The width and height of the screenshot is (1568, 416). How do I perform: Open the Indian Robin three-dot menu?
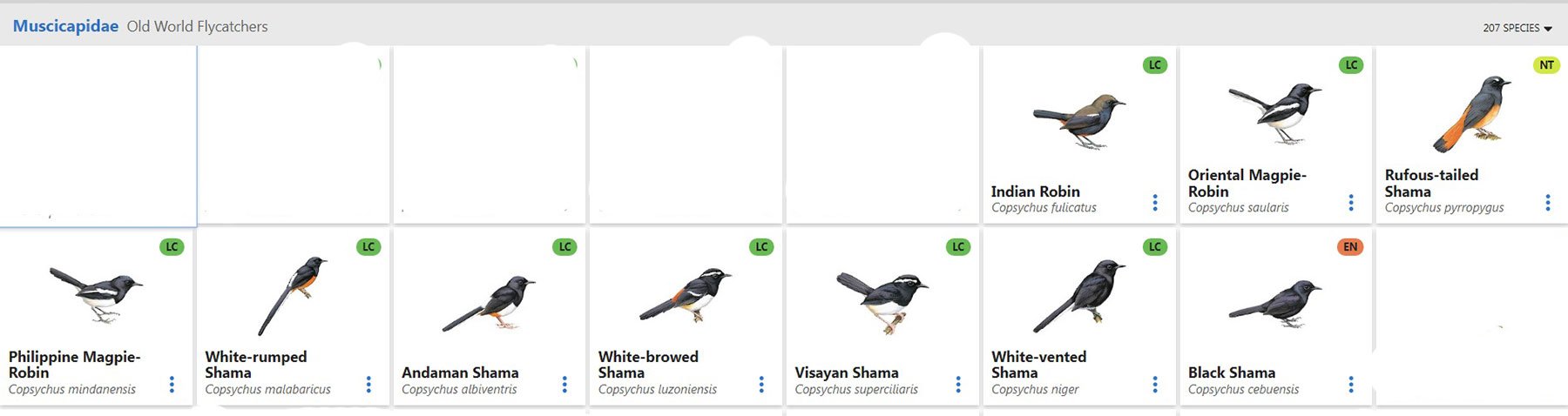click(1155, 203)
